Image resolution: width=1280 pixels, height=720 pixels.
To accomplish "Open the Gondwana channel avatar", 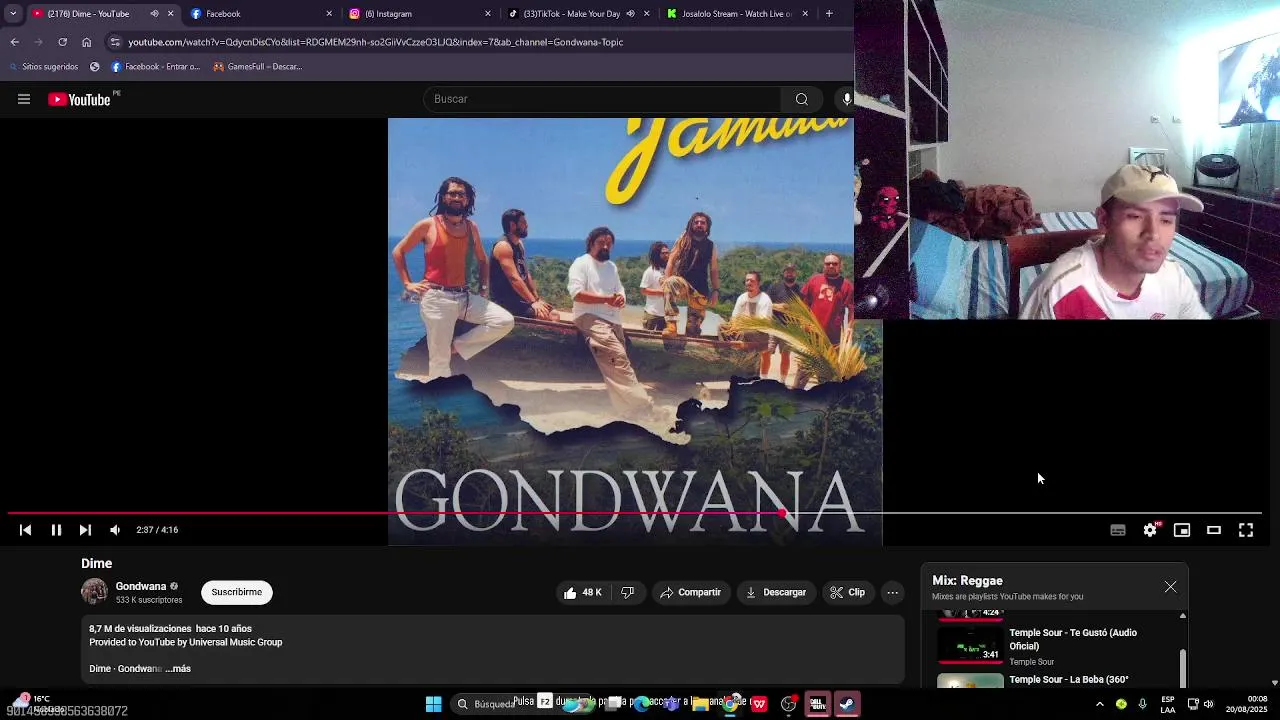I will [x=94, y=592].
